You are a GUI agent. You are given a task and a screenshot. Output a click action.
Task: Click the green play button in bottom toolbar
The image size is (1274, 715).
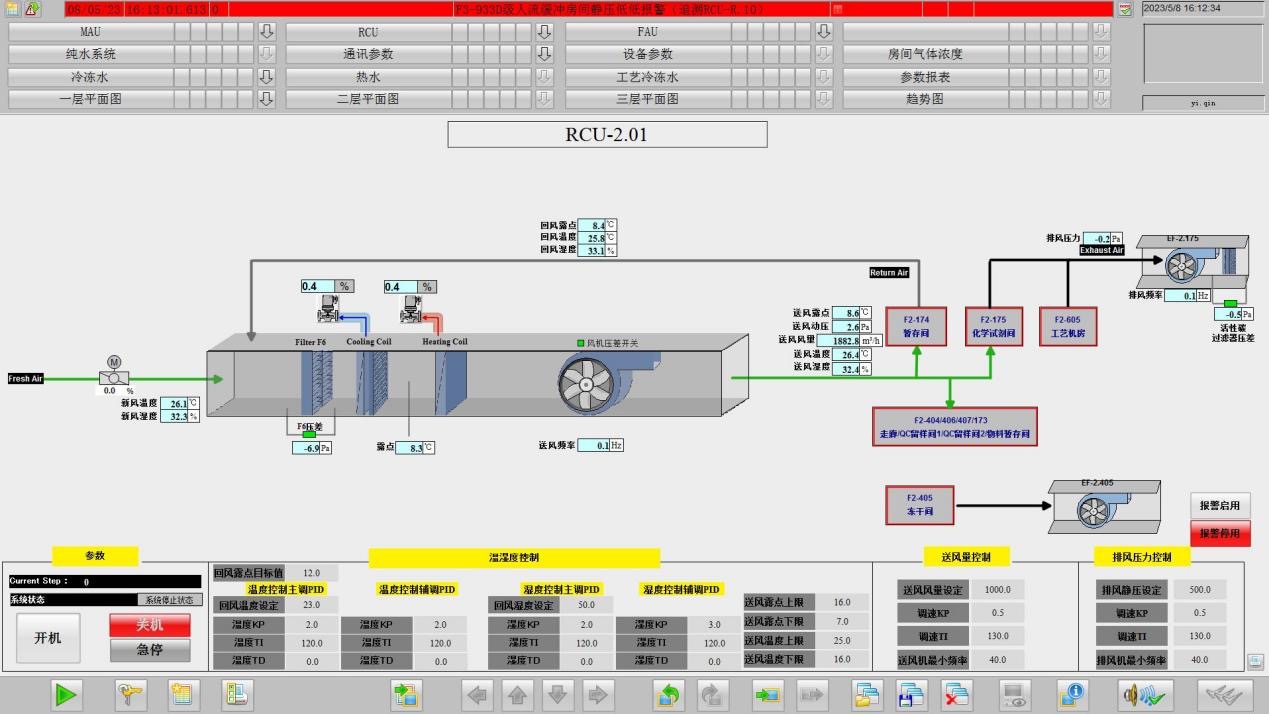tap(67, 695)
